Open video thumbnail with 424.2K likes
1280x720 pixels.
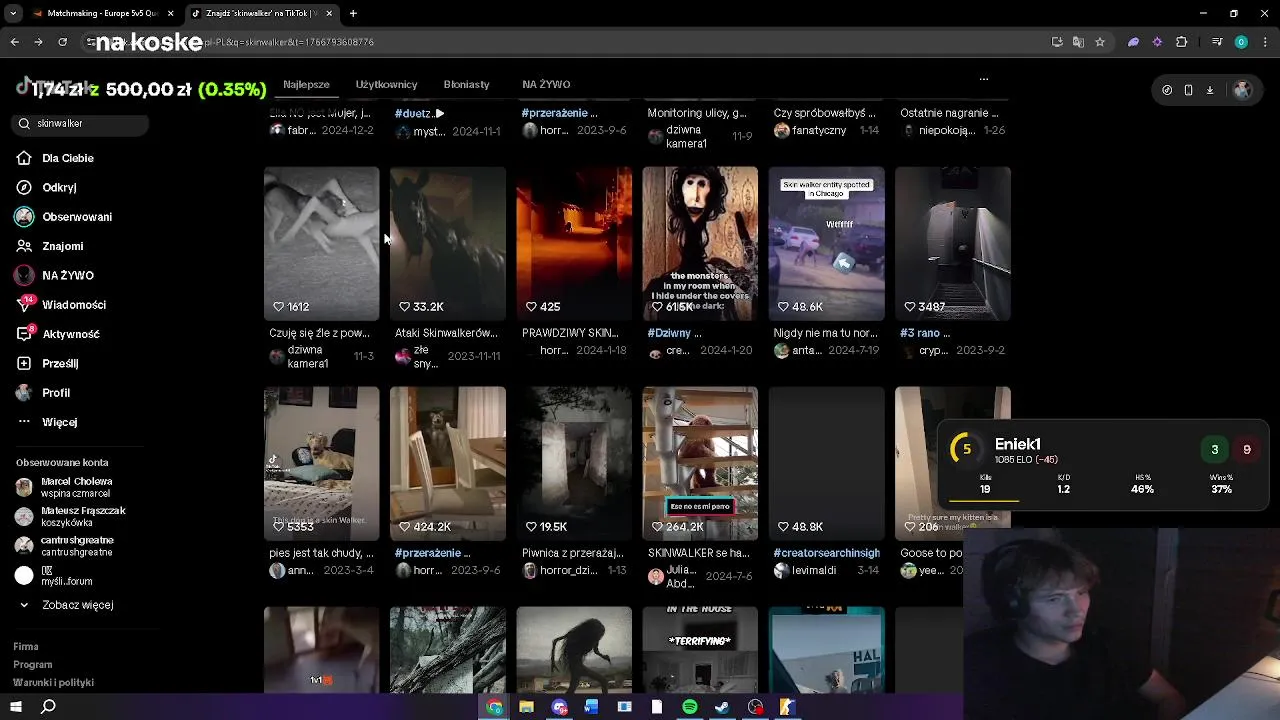tap(447, 463)
